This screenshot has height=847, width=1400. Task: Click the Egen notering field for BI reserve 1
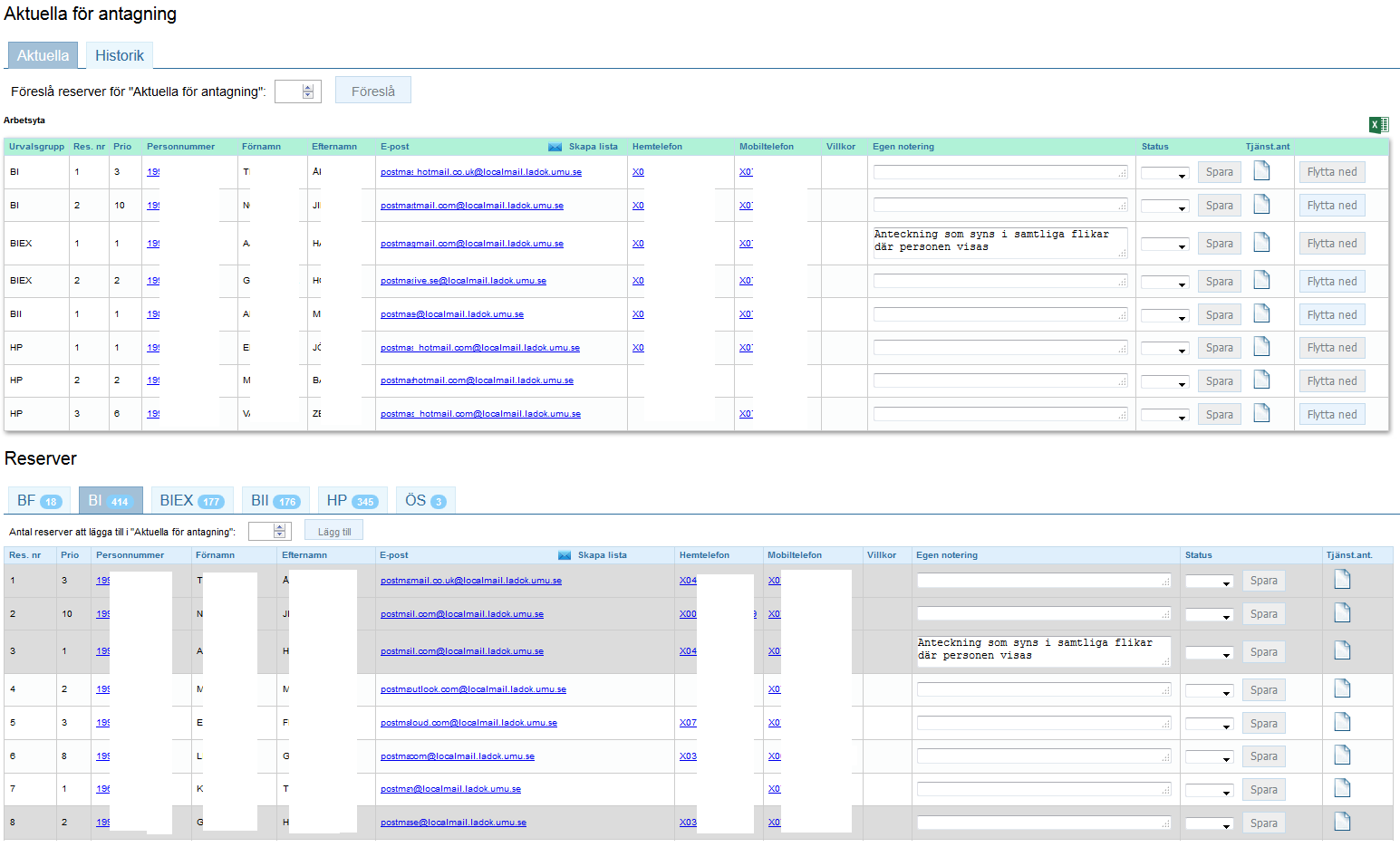point(1000,172)
